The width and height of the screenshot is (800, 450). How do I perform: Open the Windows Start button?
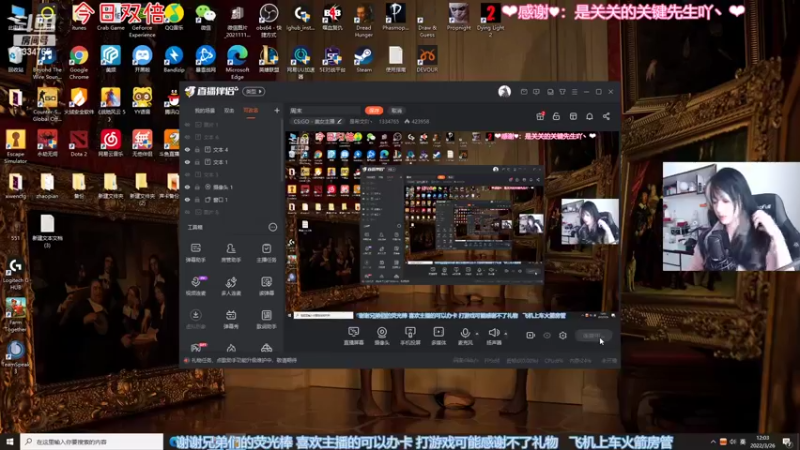tap(10, 441)
